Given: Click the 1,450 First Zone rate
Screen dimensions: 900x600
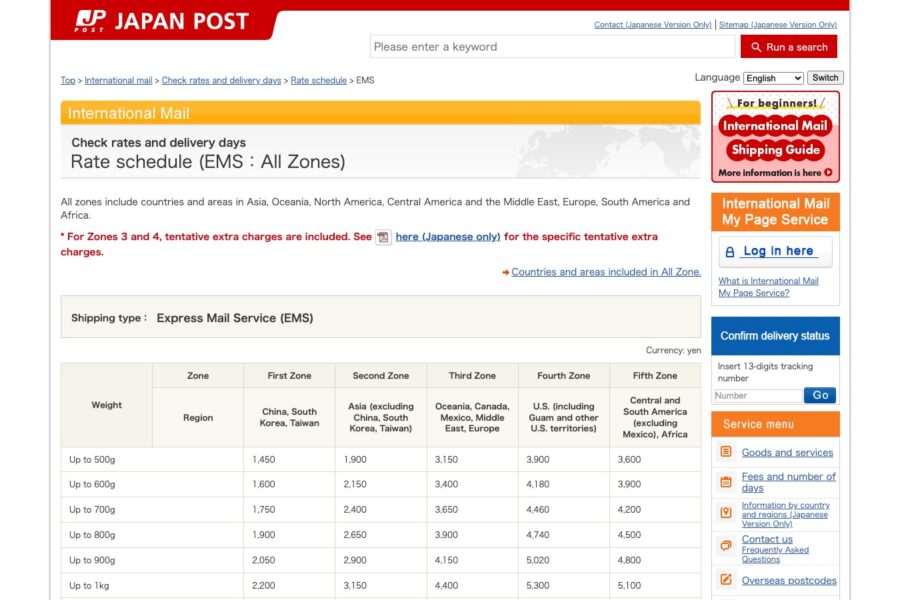Looking at the screenshot, I should pyautogui.click(x=263, y=459).
